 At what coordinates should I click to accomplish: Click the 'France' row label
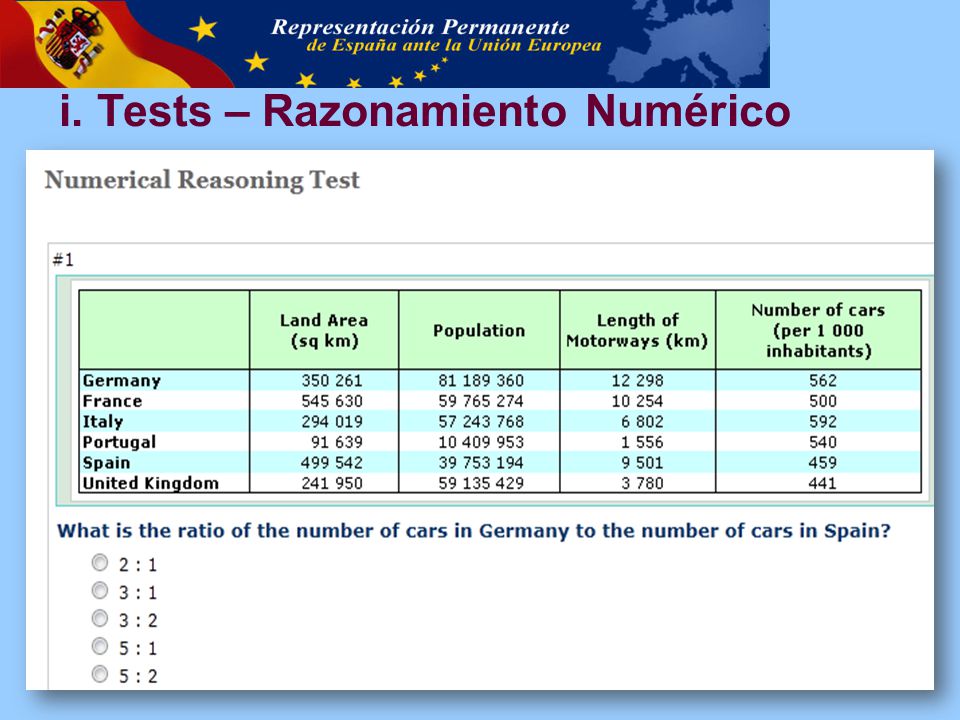pos(112,401)
